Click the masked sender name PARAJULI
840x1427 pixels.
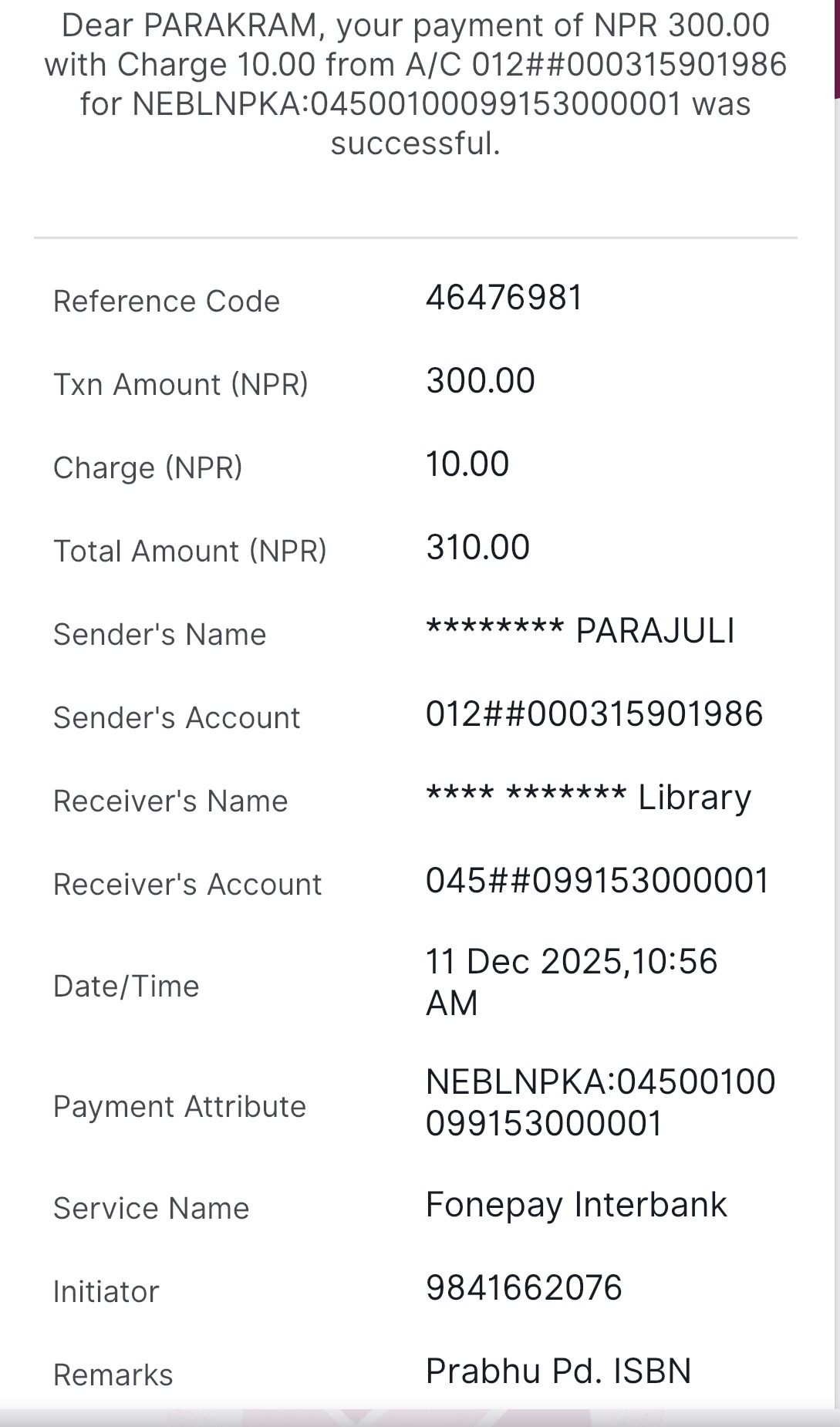click(x=580, y=631)
